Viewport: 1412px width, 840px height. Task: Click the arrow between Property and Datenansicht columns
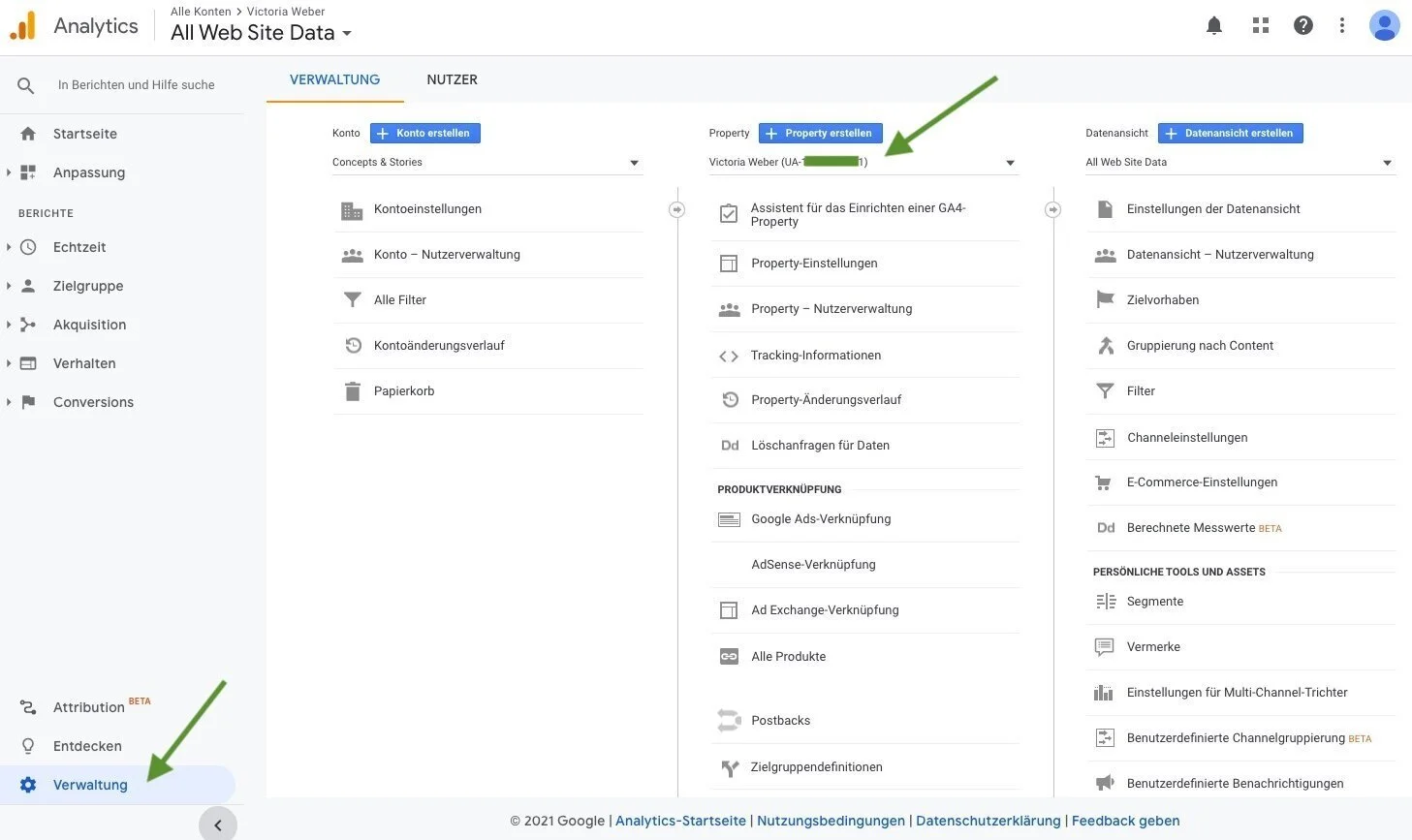(1052, 210)
